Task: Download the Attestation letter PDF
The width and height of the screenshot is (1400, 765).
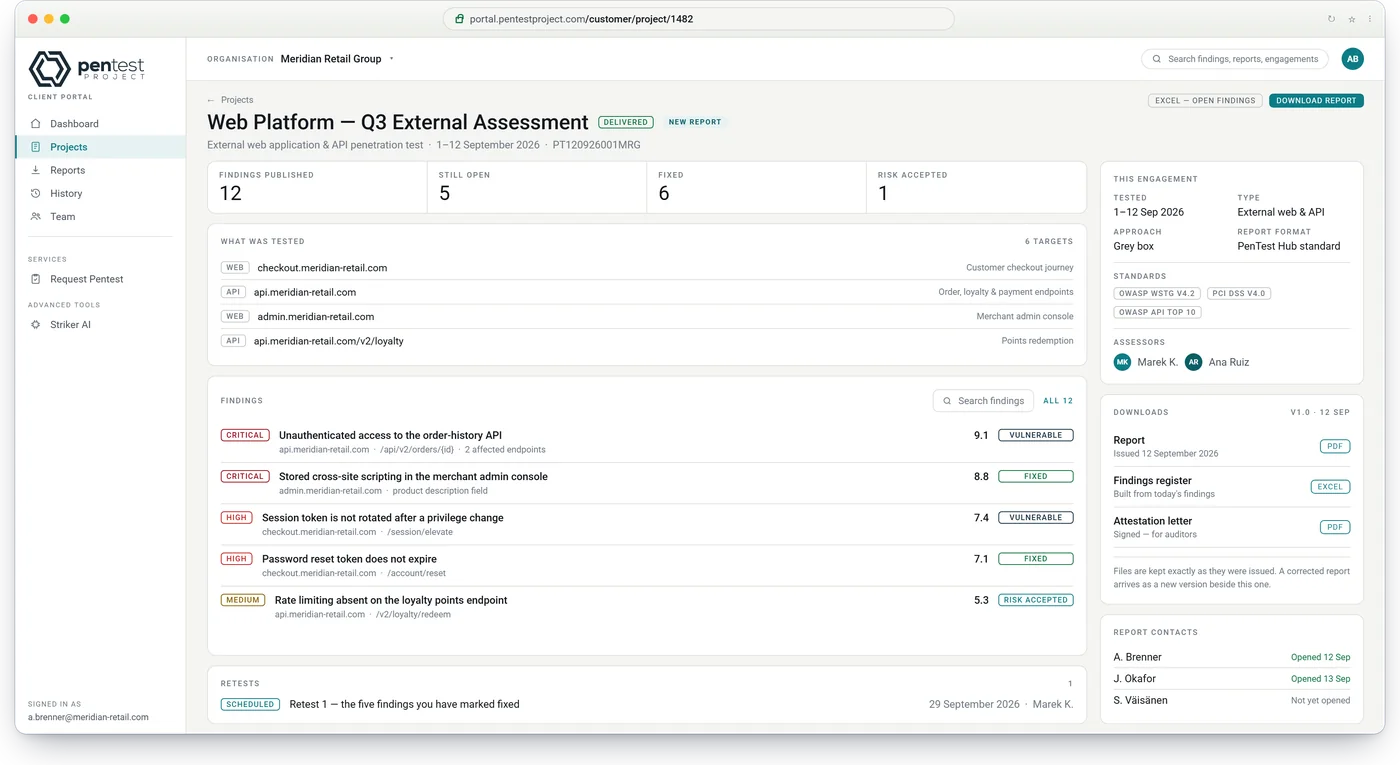Action: [x=1335, y=527]
